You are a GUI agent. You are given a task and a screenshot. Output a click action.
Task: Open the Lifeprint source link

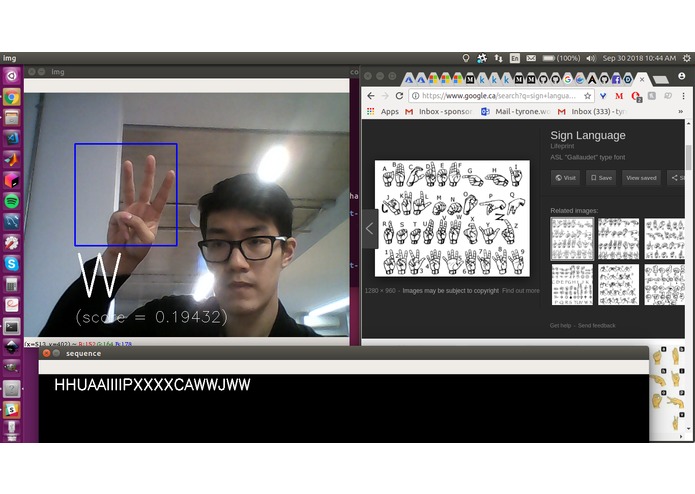562,146
